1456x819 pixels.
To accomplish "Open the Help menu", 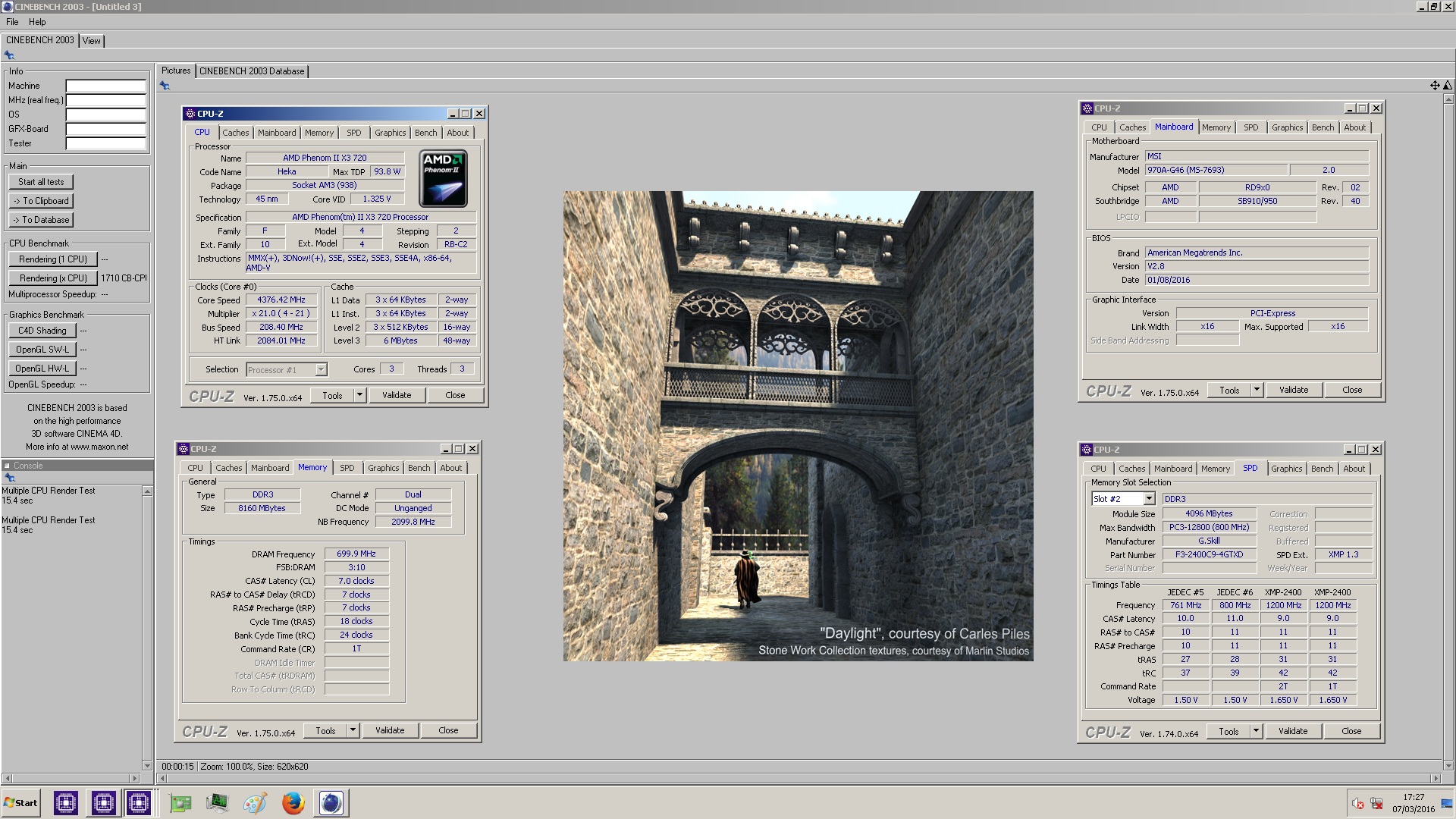I will tap(37, 22).
